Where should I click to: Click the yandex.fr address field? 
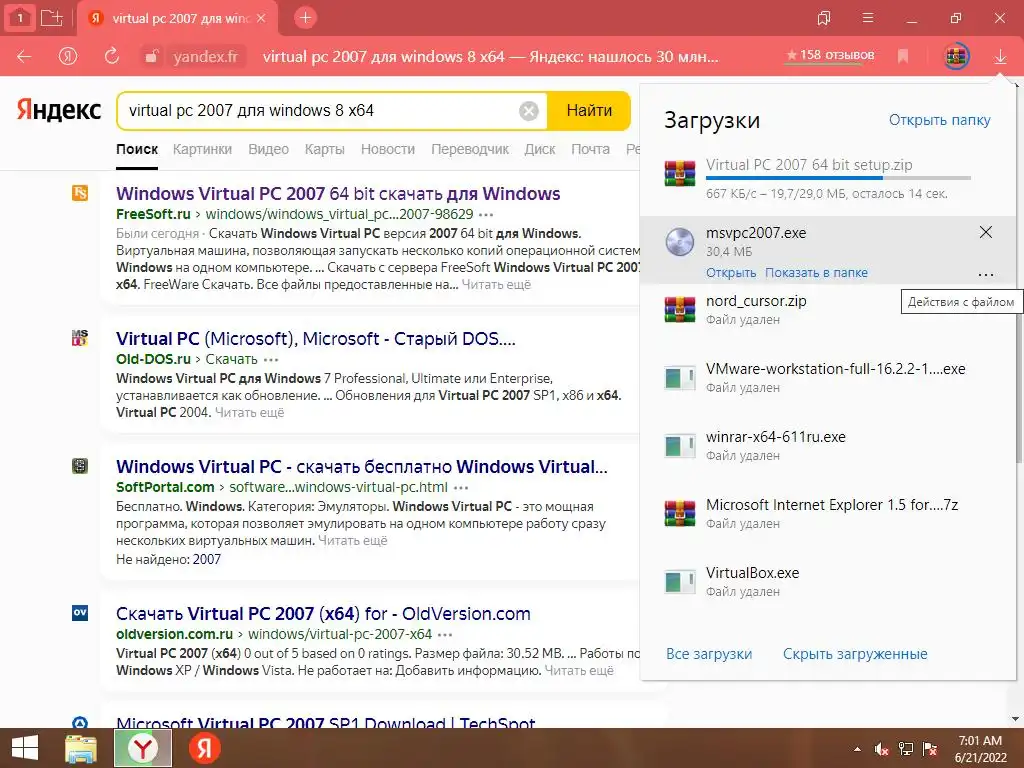[206, 57]
